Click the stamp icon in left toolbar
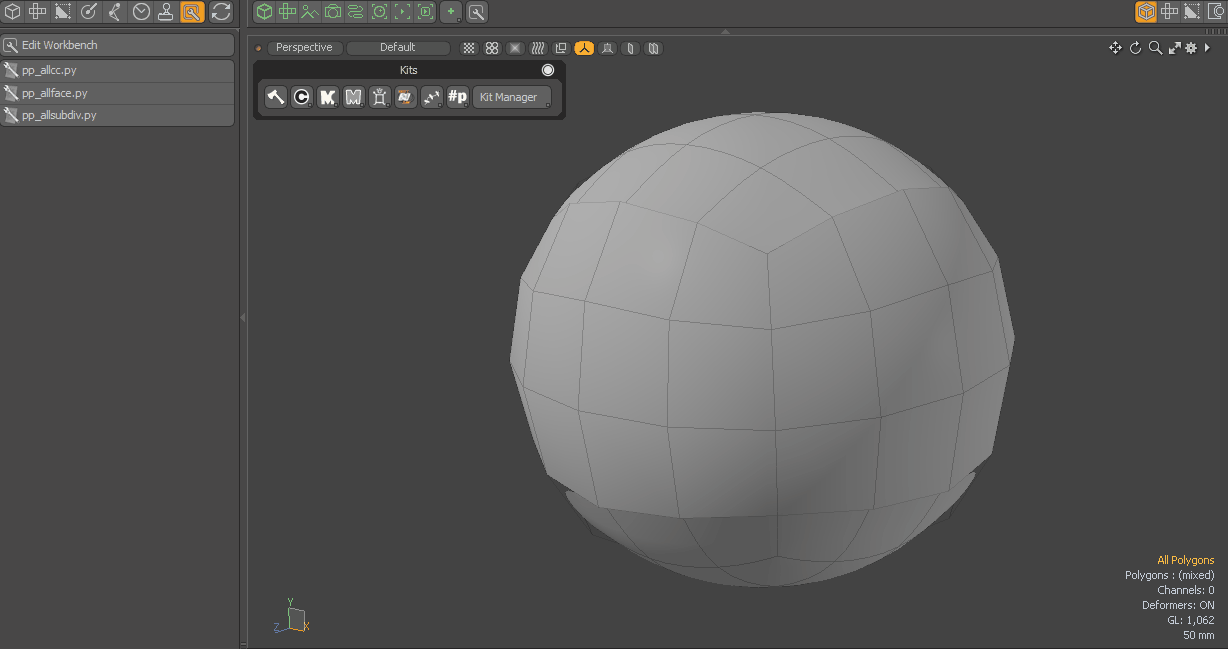1228x649 pixels. (x=166, y=12)
